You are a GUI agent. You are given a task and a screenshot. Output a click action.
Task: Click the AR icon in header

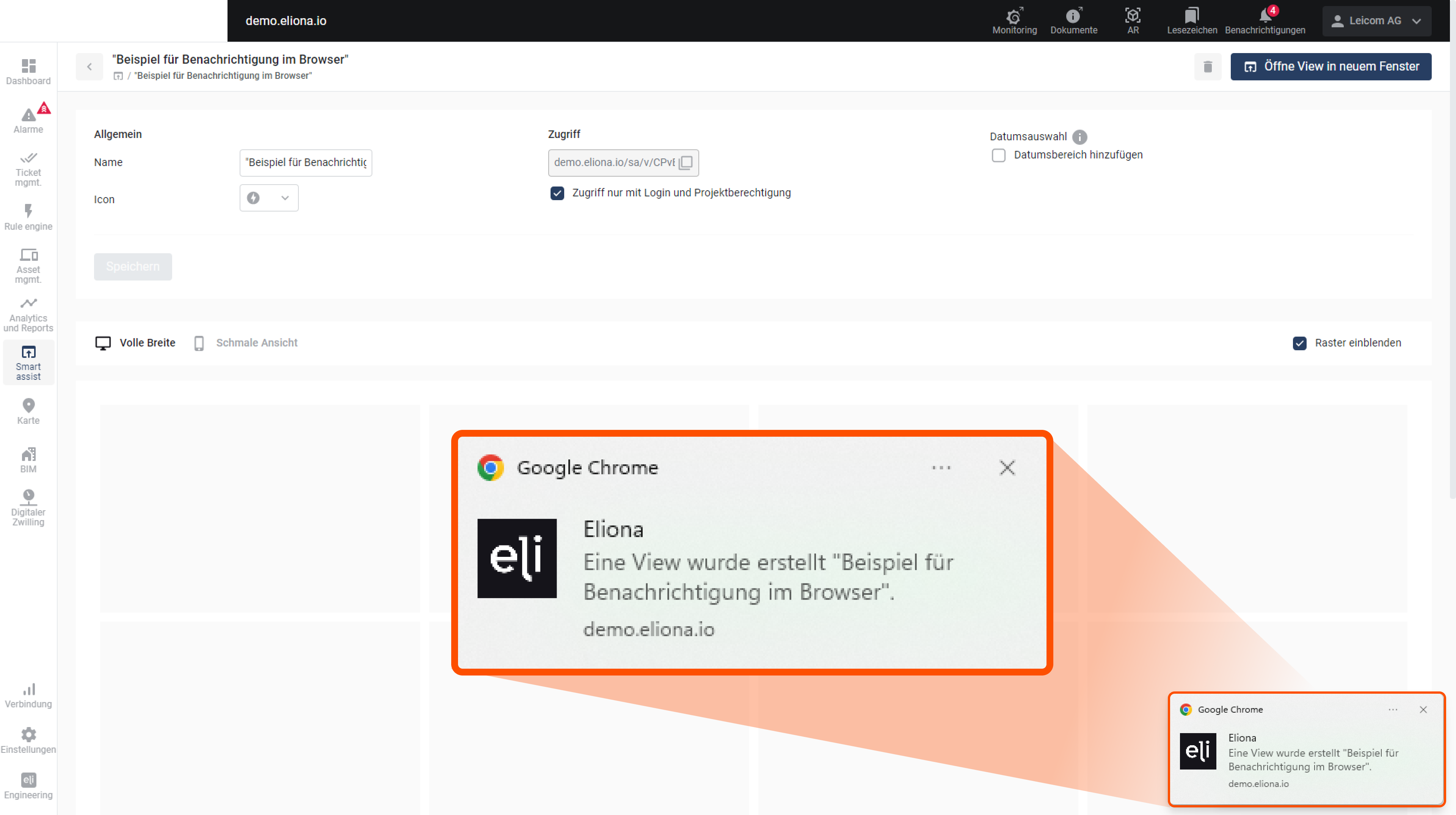pyautogui.click(x=1133, y=21)
